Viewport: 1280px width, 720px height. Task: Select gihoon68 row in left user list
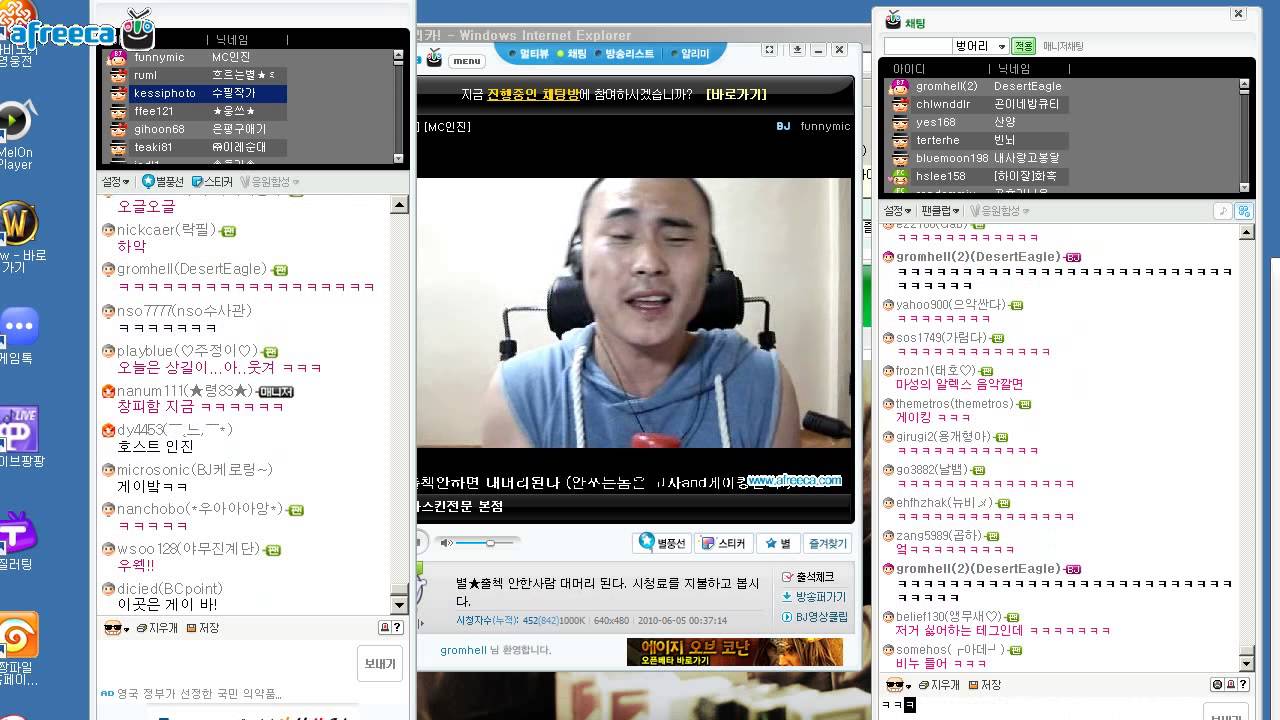coord(196,129)
